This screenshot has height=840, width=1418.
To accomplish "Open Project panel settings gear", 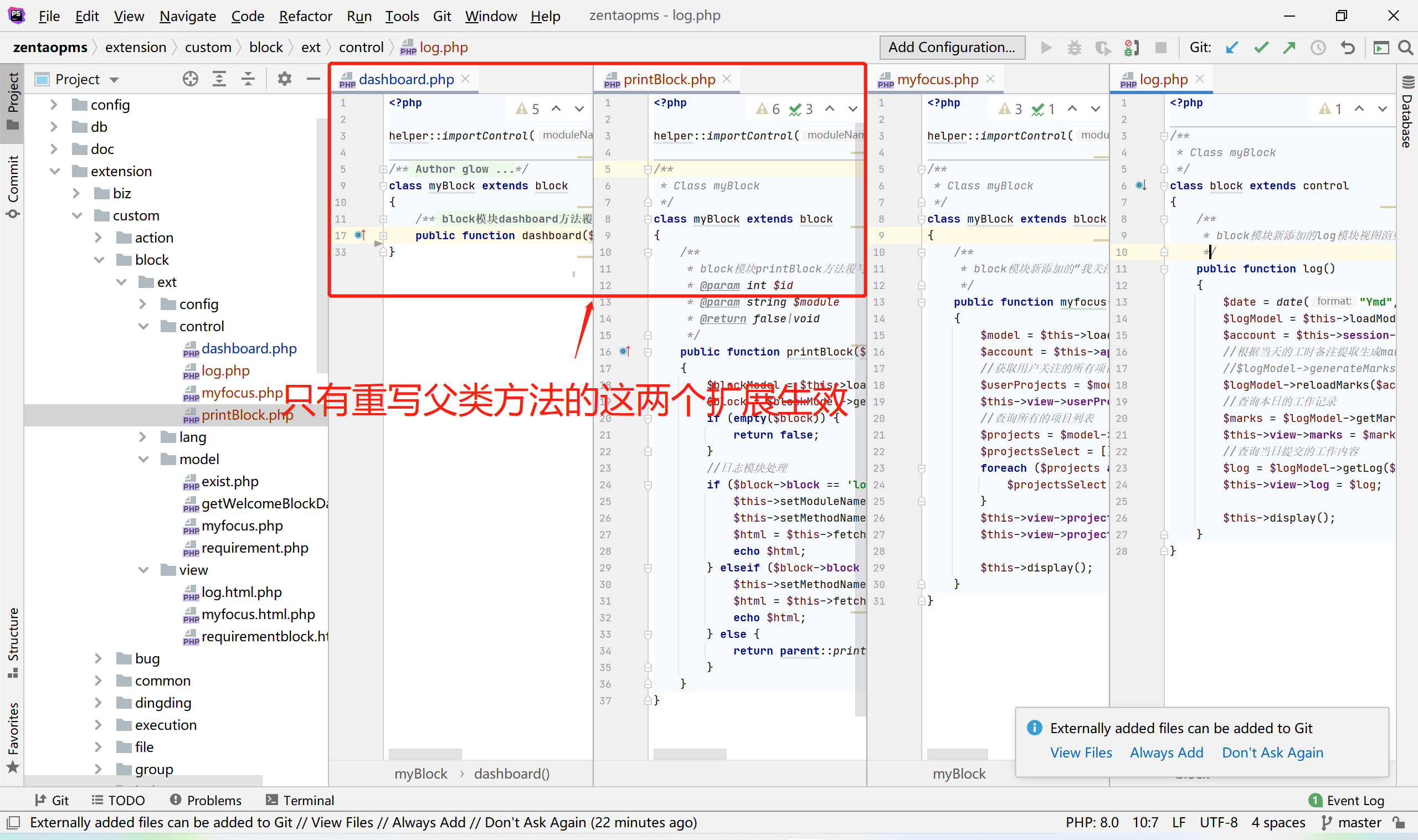I will (284, 79).
